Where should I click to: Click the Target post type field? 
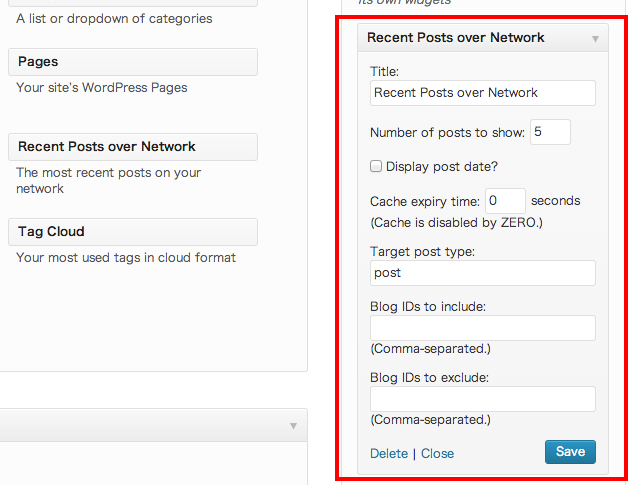click(482, 273)
